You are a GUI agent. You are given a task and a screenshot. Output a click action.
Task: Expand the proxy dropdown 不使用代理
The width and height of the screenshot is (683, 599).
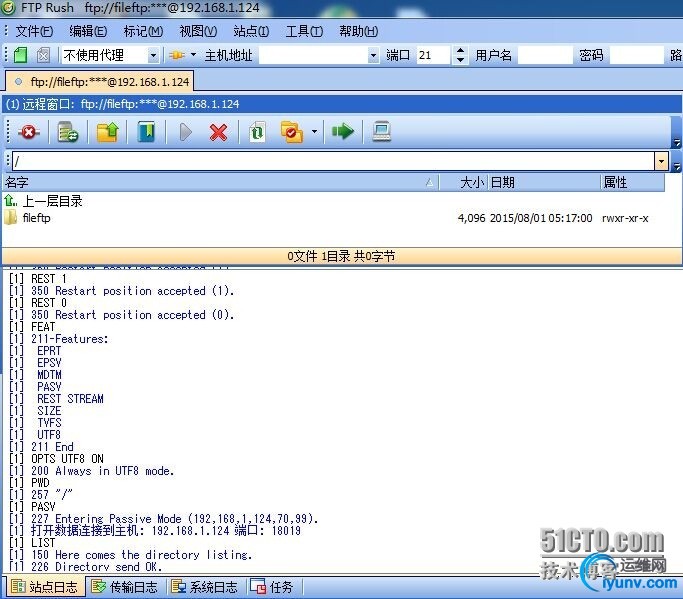coord(153,55)
